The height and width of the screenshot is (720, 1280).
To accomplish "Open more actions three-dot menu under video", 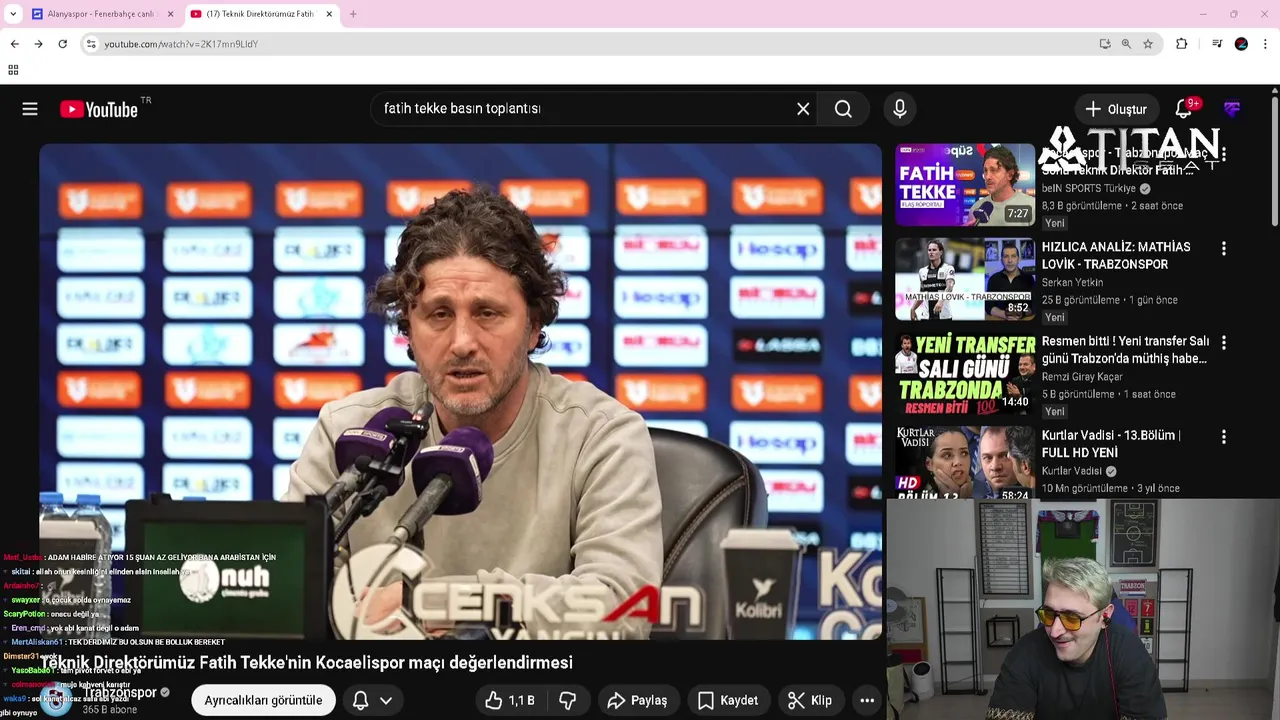I will point(867,700).
